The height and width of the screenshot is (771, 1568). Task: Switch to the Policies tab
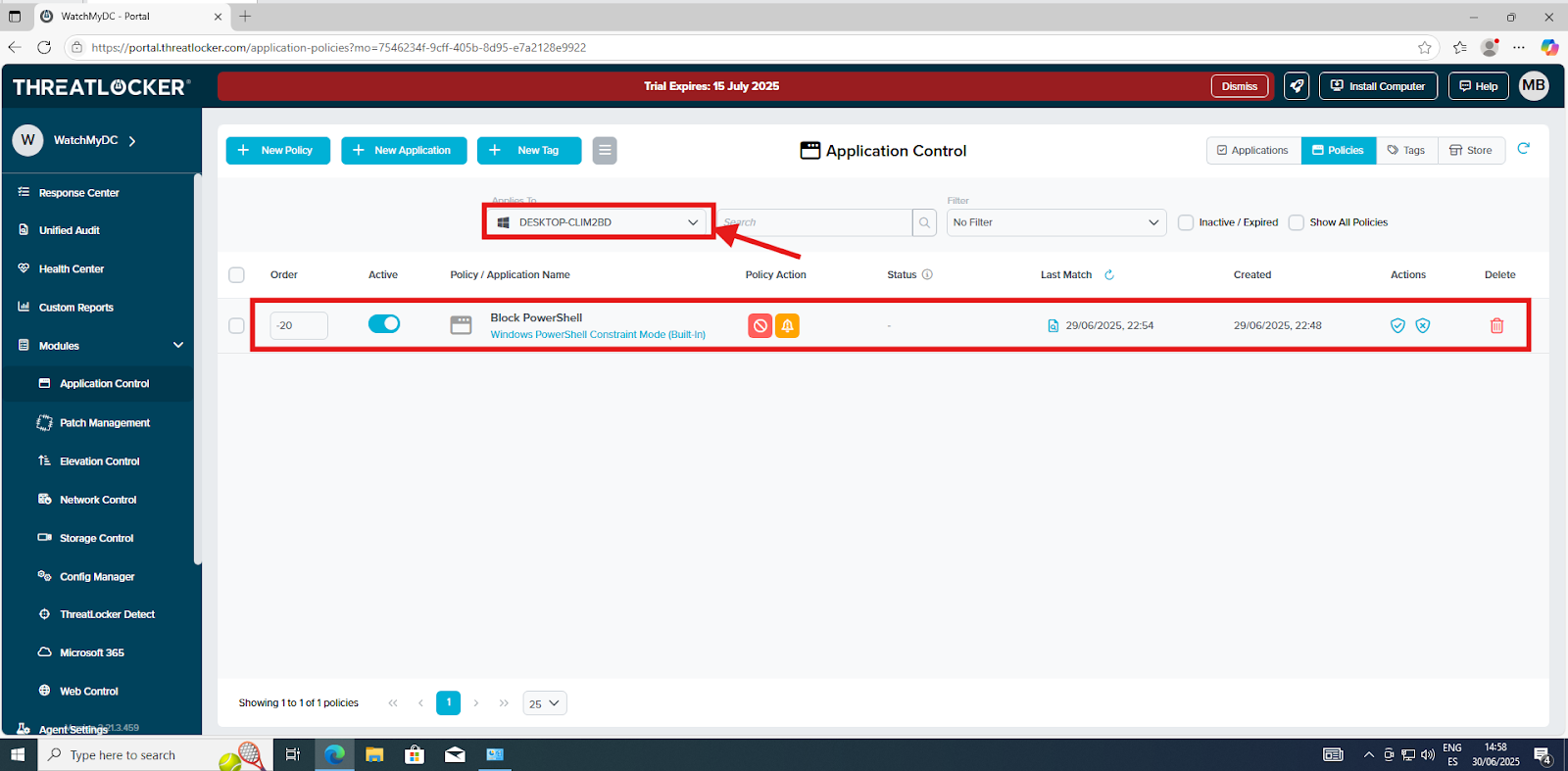(x=1339, y=150)
